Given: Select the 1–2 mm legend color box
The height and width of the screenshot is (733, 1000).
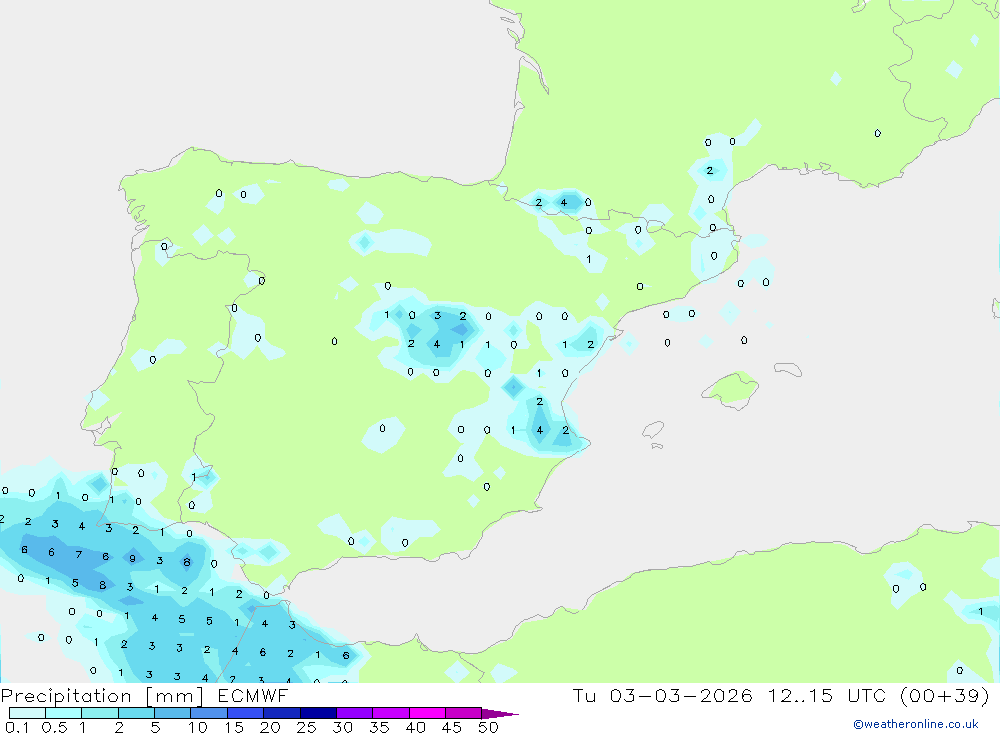Looking at the screenshot, I should [x=100, y=713].
